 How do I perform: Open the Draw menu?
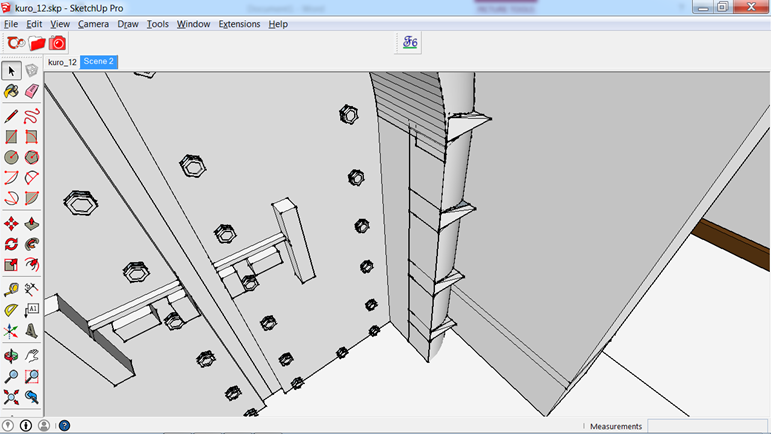(x=128, y=24)
